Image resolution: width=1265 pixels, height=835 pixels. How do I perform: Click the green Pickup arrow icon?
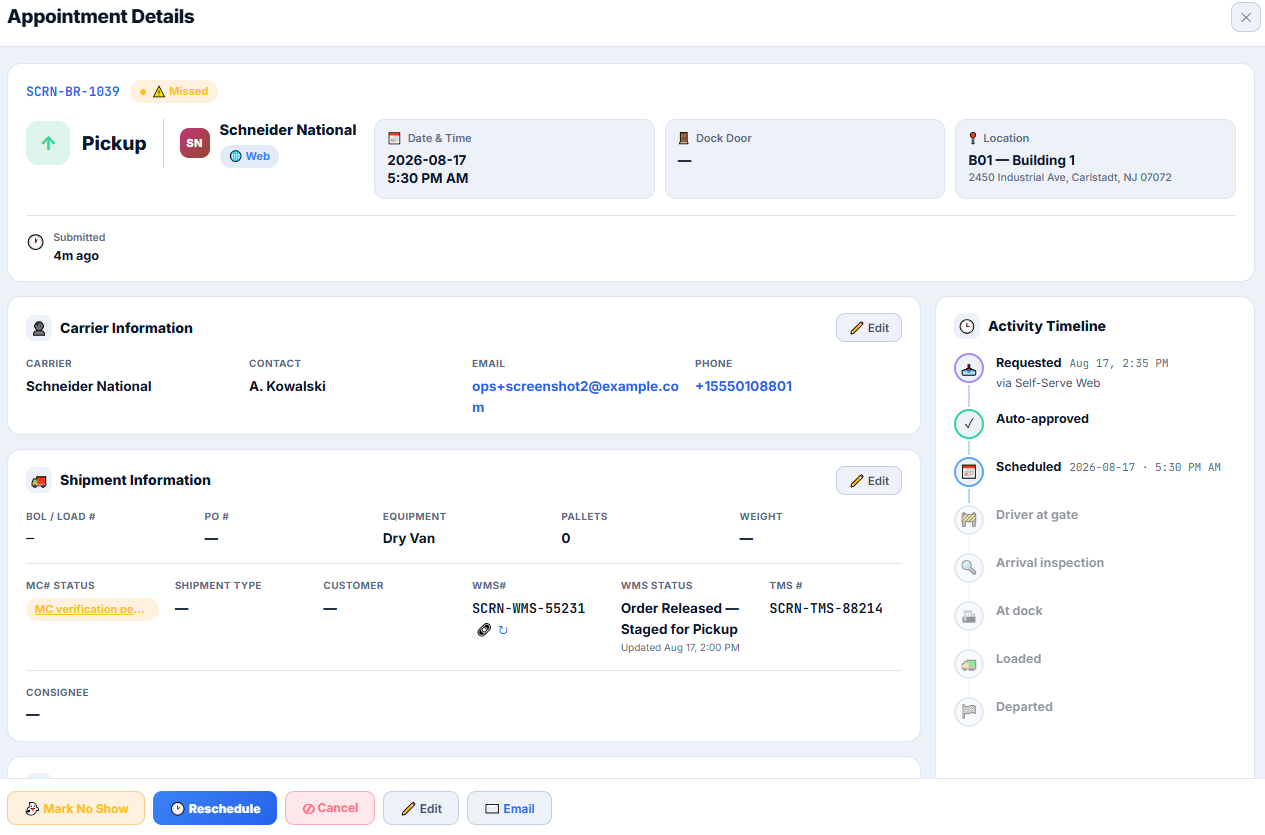48,143
